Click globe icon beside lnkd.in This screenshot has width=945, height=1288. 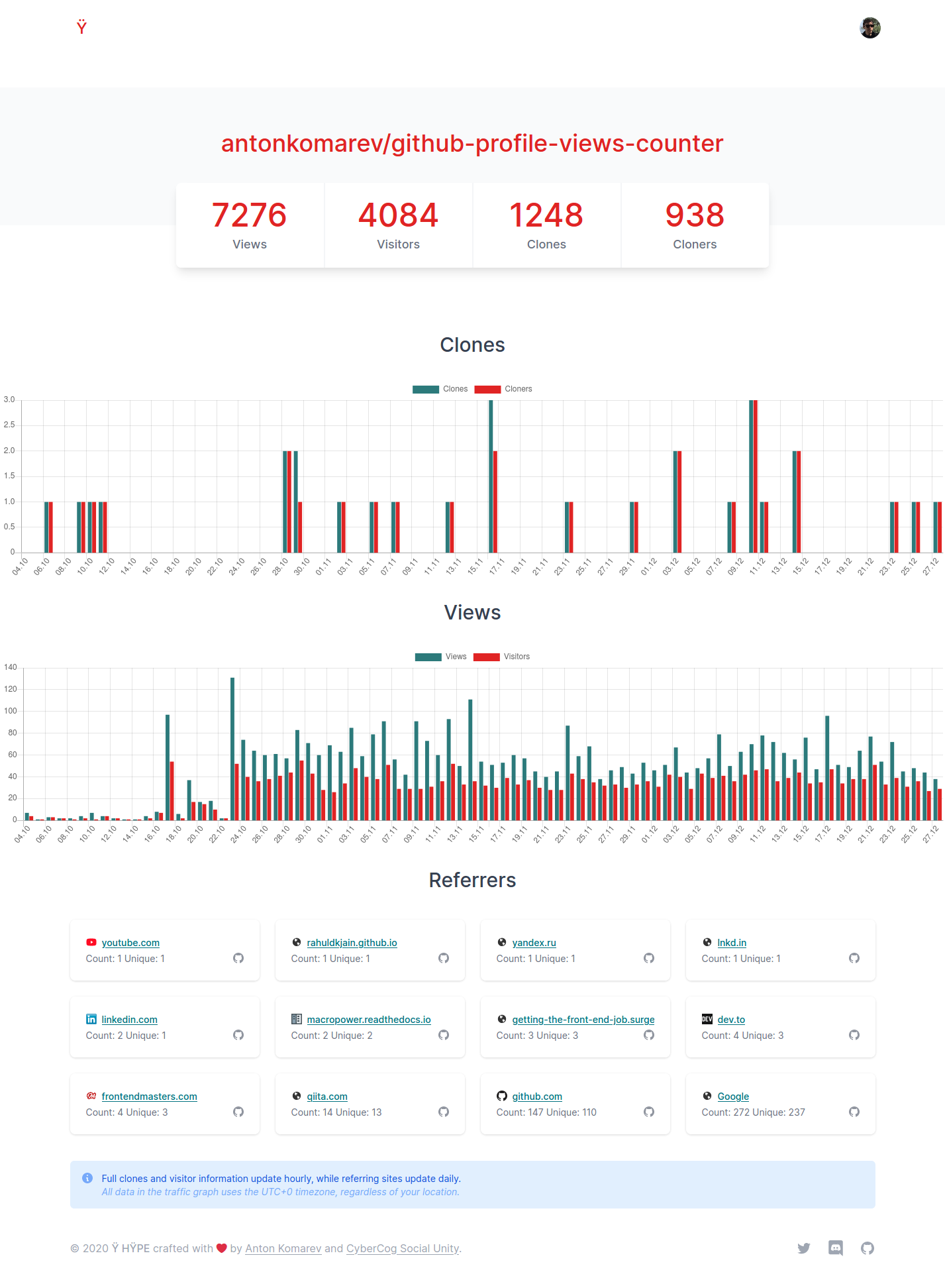click(x=707, y=943)
